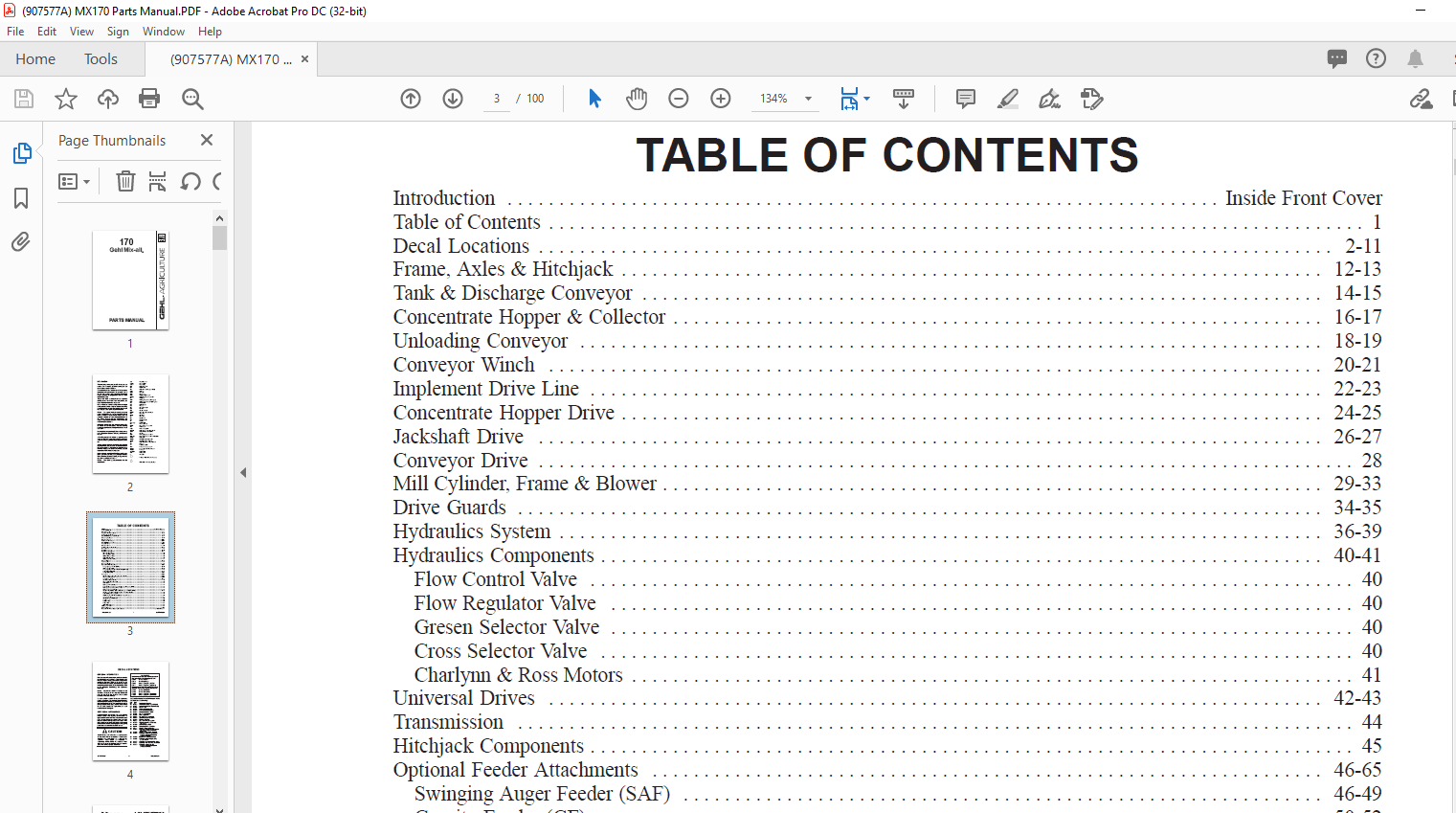Collapse the navigation pane with the arrow

point(243,472)
